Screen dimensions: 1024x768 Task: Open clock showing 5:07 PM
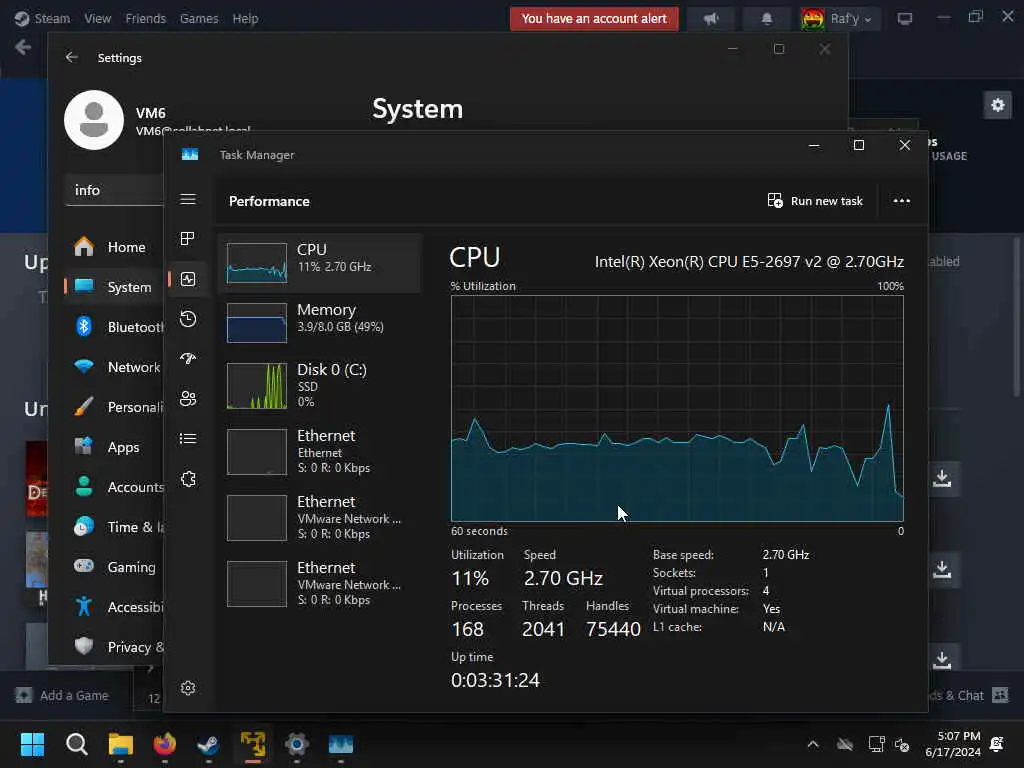pos(953,744)
